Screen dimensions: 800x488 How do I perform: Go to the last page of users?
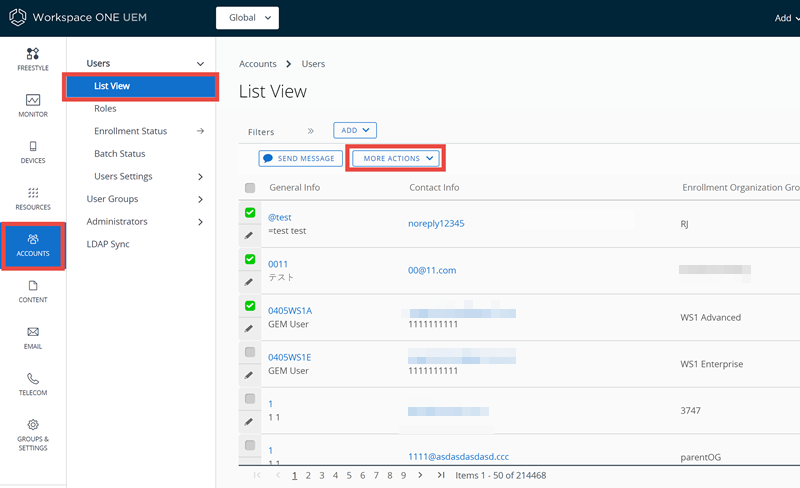(441, 475)
